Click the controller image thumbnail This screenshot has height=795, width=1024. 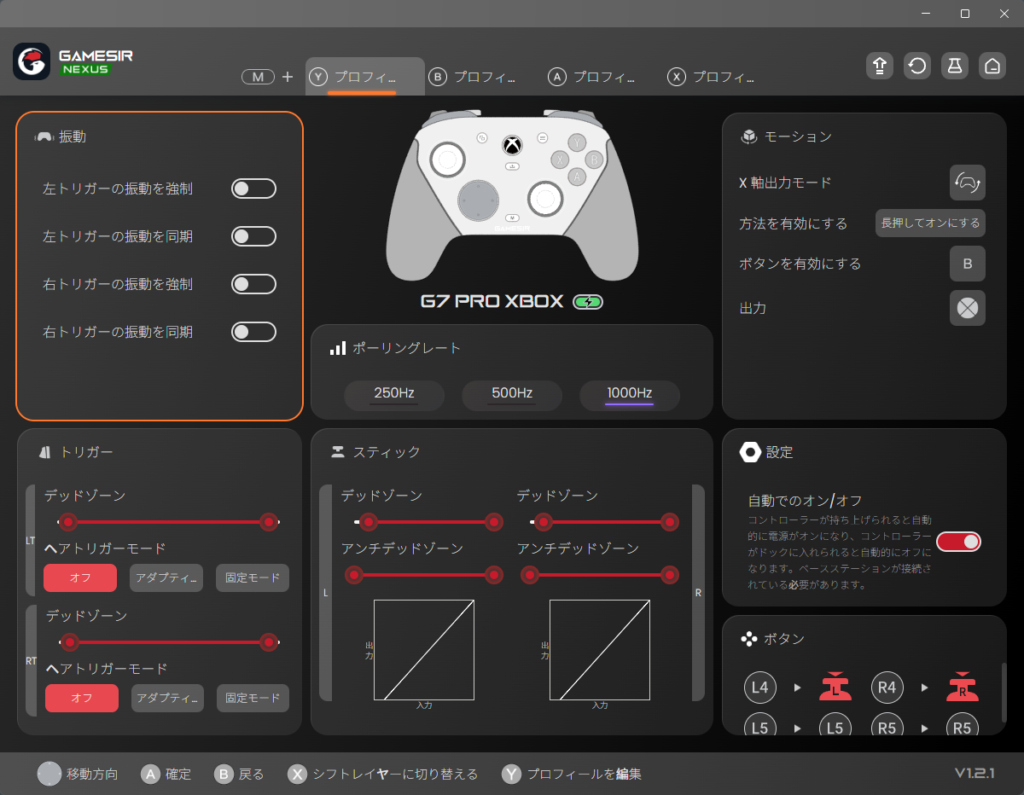click(x=512, y=195)
